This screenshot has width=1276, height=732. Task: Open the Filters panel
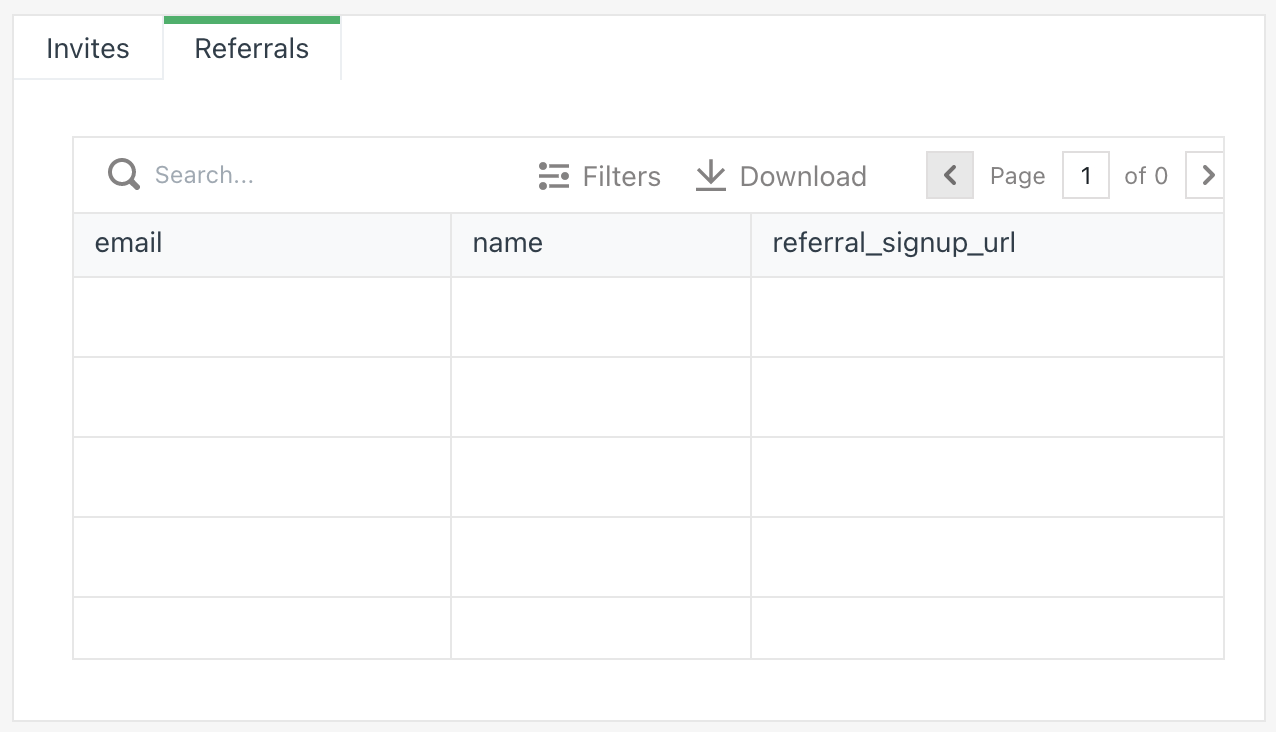pyautogui.click(x=600, y=175)
